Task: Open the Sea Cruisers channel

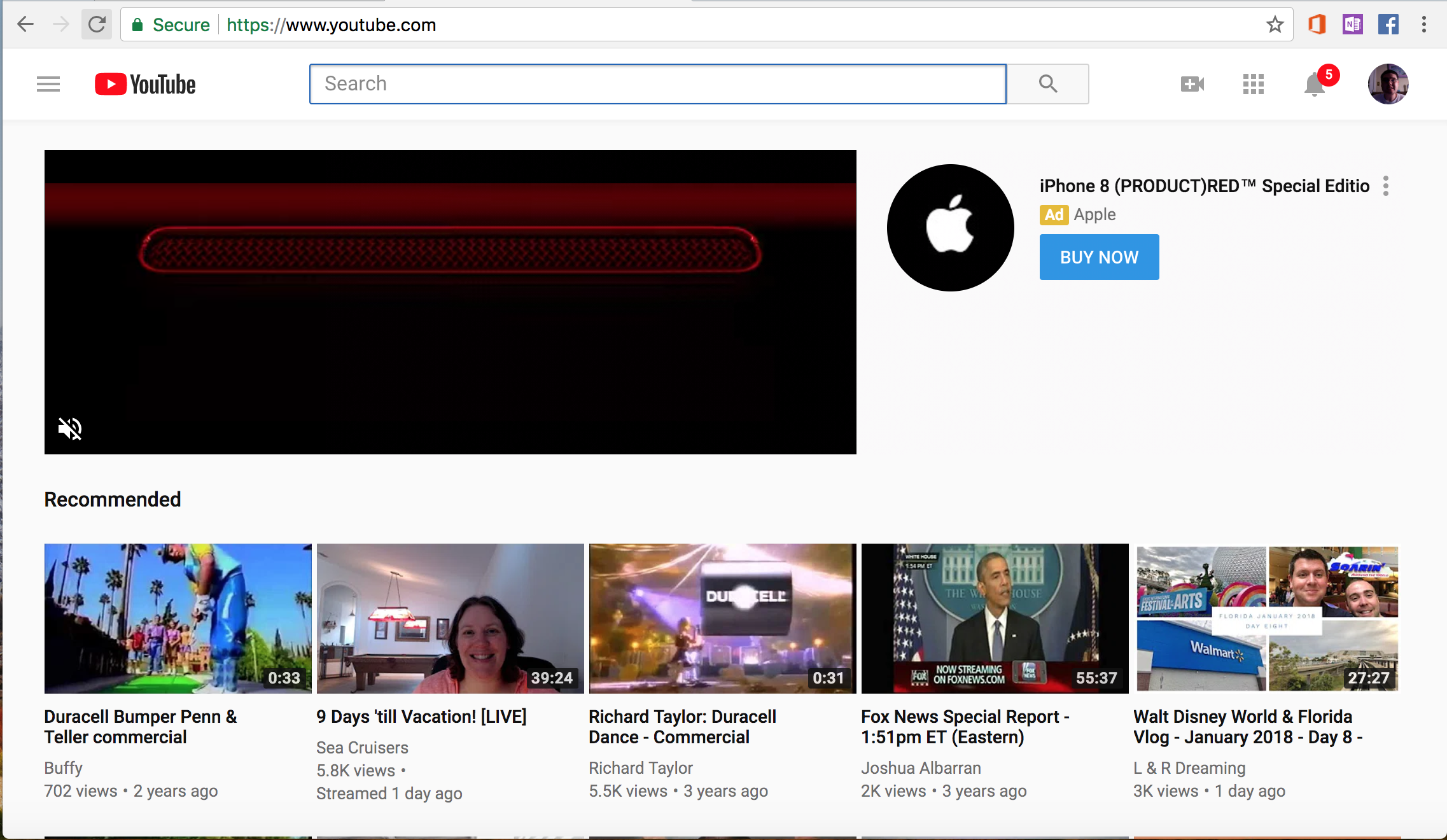Action: tap(362, 748)
